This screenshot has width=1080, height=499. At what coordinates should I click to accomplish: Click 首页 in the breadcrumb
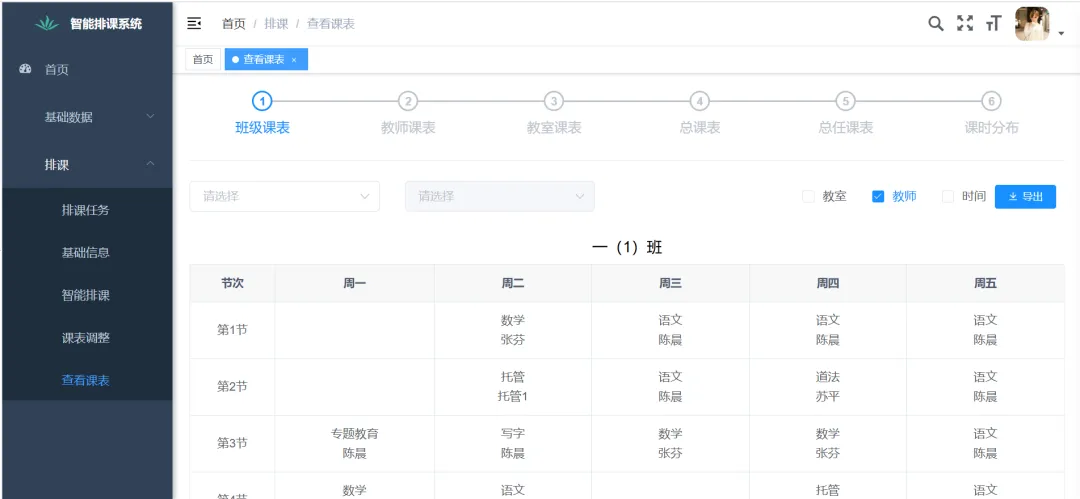(233, 23)
